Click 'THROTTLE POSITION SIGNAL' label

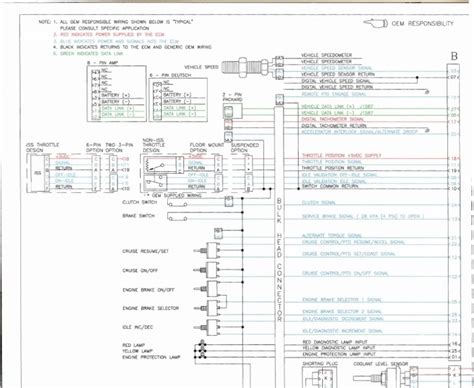[x=332, y=162]
